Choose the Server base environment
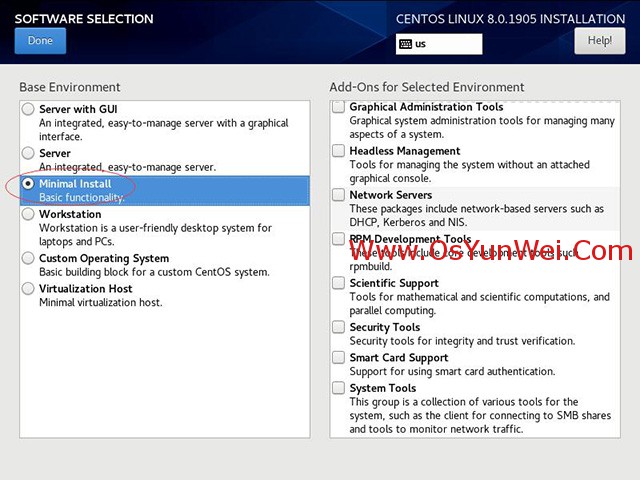The width and height of the screenshot is (640, 480). (28, 154)
